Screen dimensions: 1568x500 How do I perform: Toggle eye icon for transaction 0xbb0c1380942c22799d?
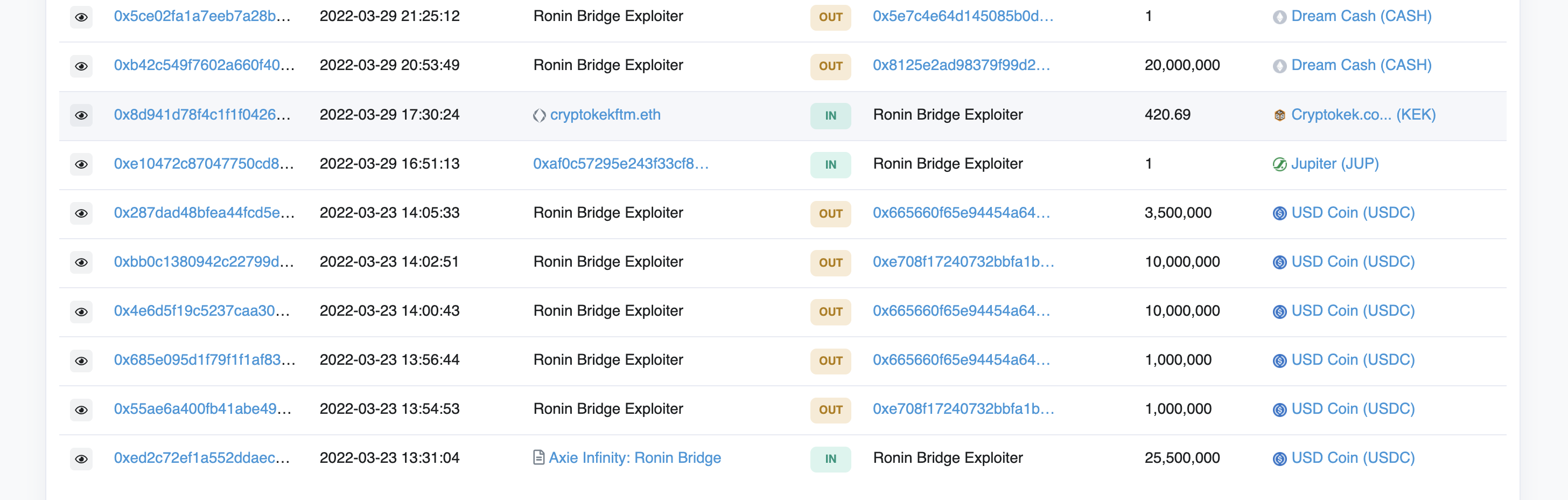coord(81,262)
